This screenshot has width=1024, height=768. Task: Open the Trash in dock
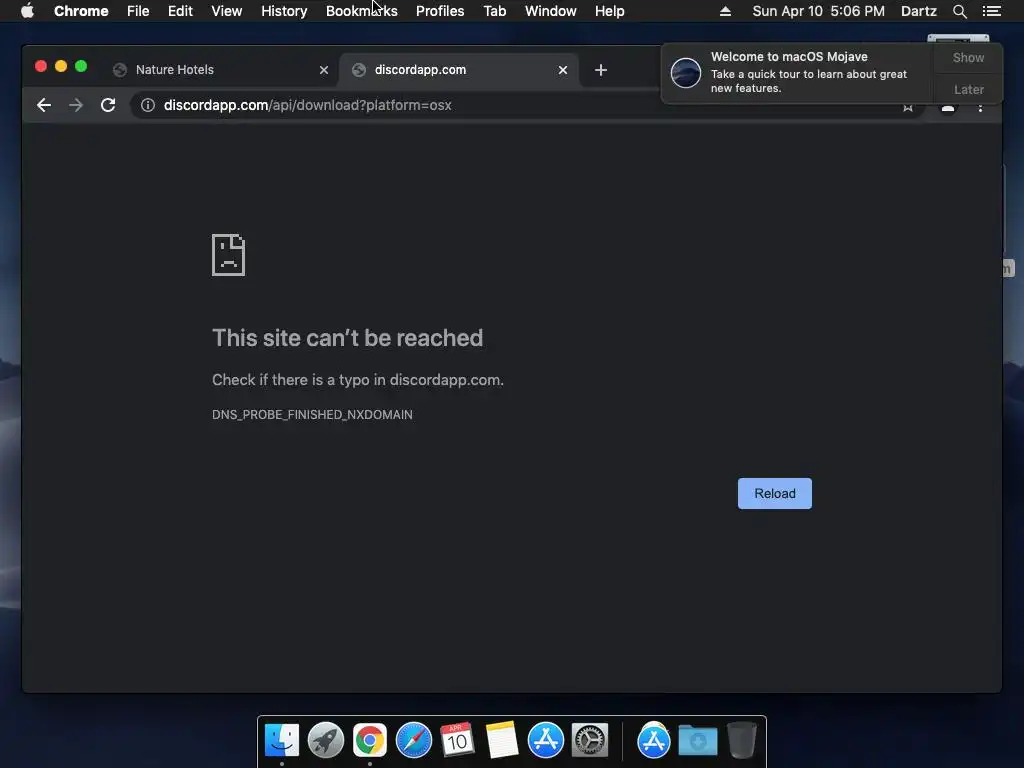coord(742,740)
